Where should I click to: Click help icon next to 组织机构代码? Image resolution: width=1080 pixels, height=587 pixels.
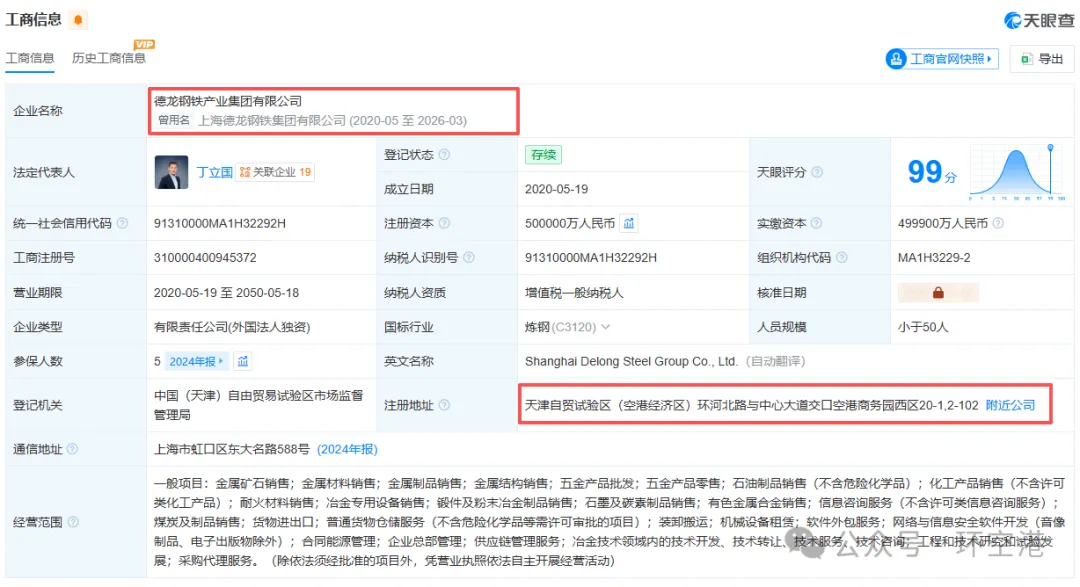coord(842,258)
